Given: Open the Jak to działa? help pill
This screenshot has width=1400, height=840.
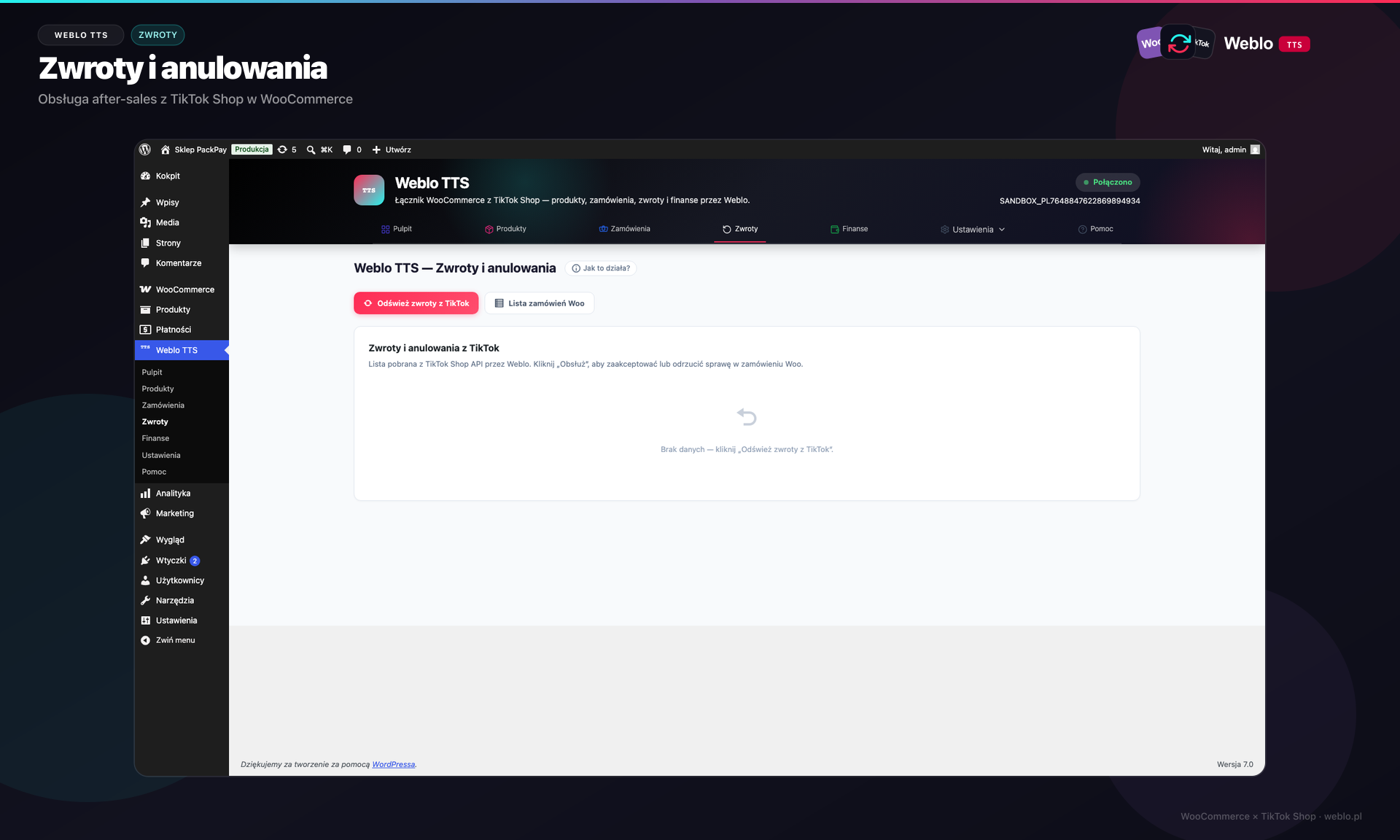Looking at the screenshot, I should [601, 268].
